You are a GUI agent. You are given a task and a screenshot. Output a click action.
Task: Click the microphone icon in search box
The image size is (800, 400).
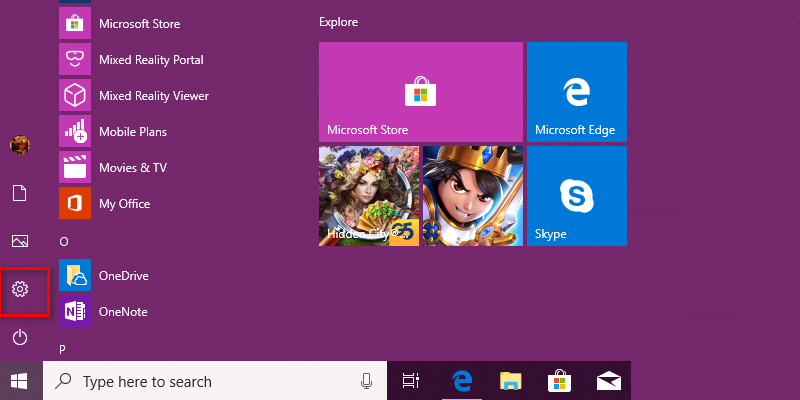pyautogui.click(x=366, y=381)
